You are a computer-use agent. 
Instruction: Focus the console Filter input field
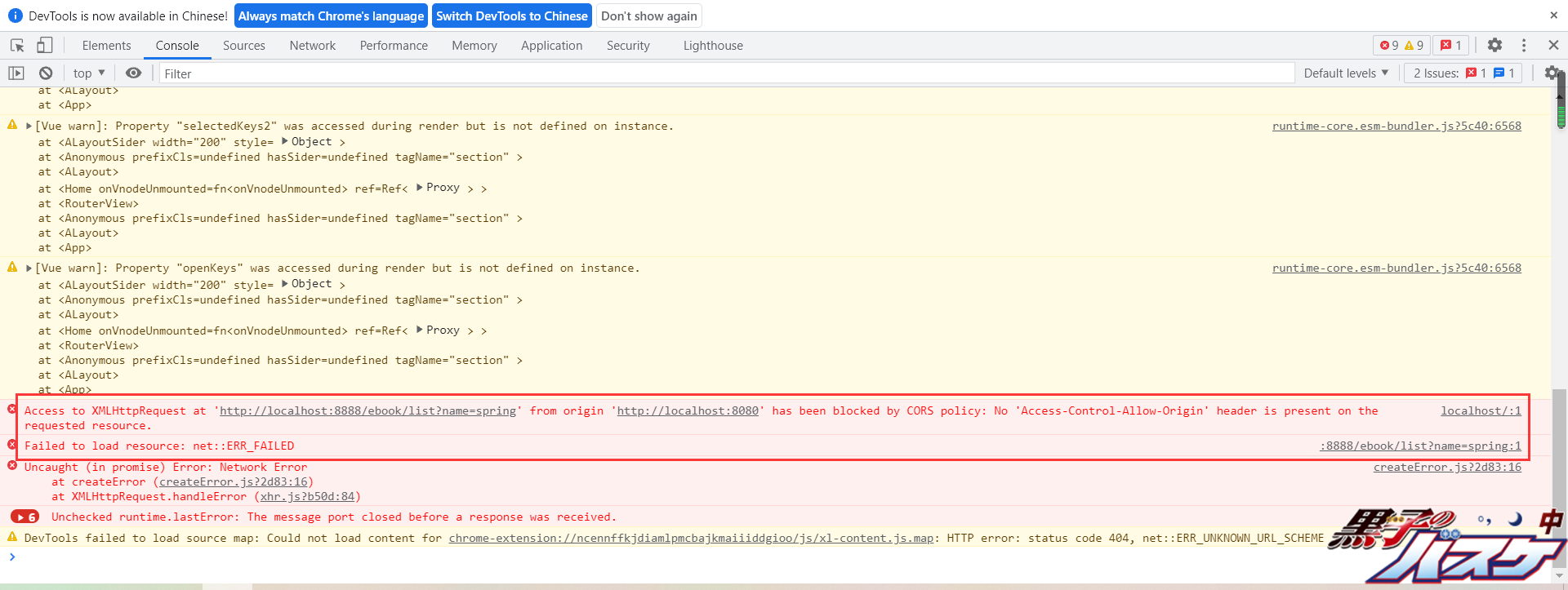pyautogui.click(x=726, y=73)
